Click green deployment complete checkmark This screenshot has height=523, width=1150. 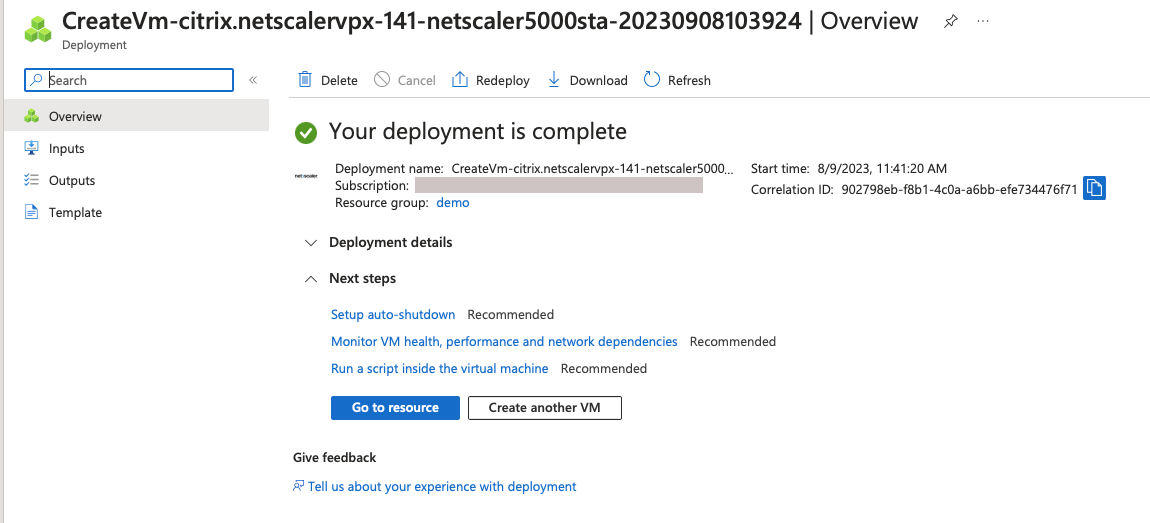306,133
